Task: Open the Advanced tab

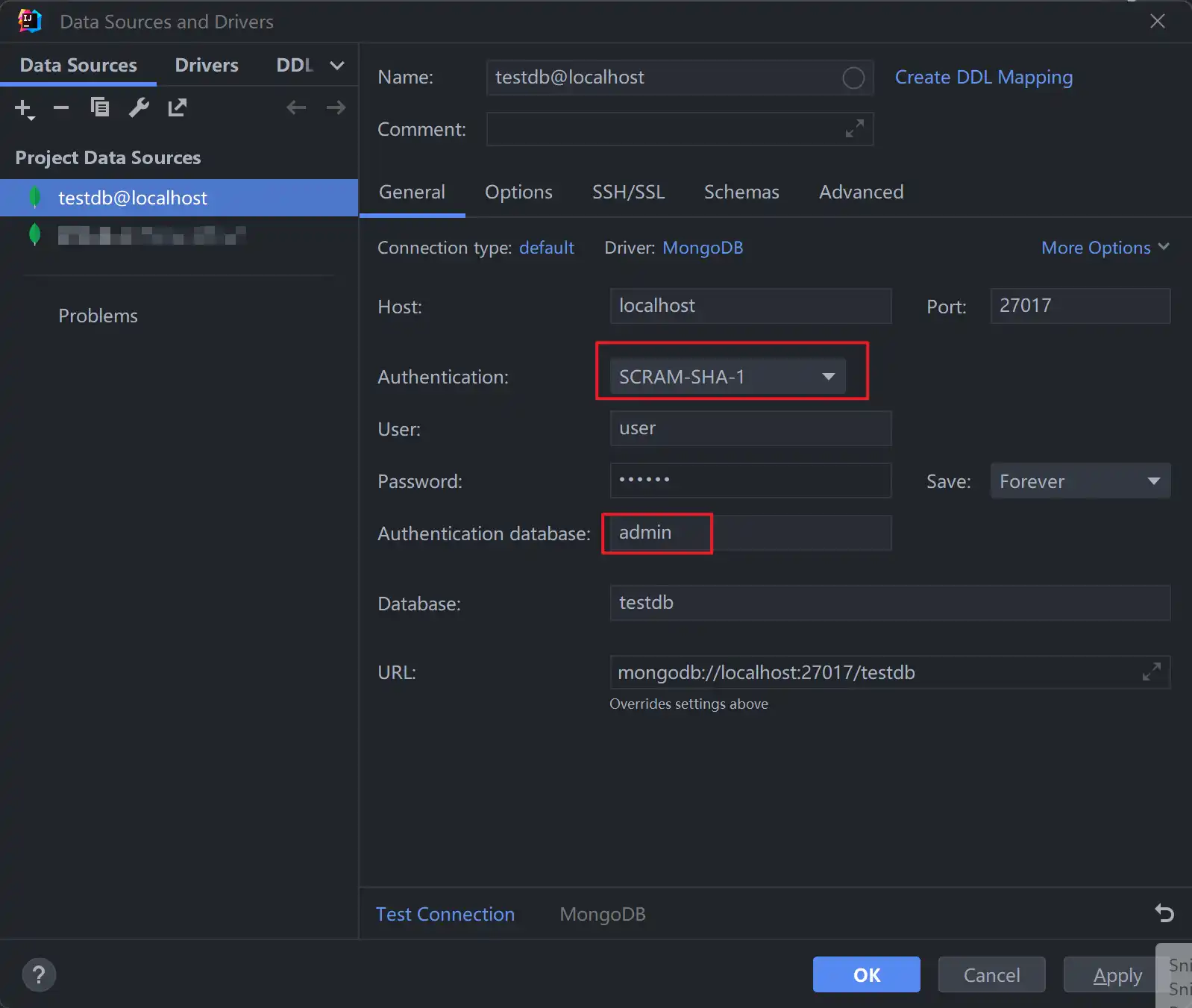Action: point(861,192)
